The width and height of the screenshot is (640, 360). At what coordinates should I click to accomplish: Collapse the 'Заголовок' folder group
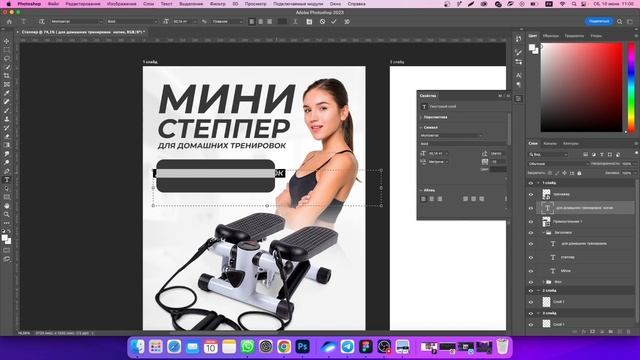[544, 233]
